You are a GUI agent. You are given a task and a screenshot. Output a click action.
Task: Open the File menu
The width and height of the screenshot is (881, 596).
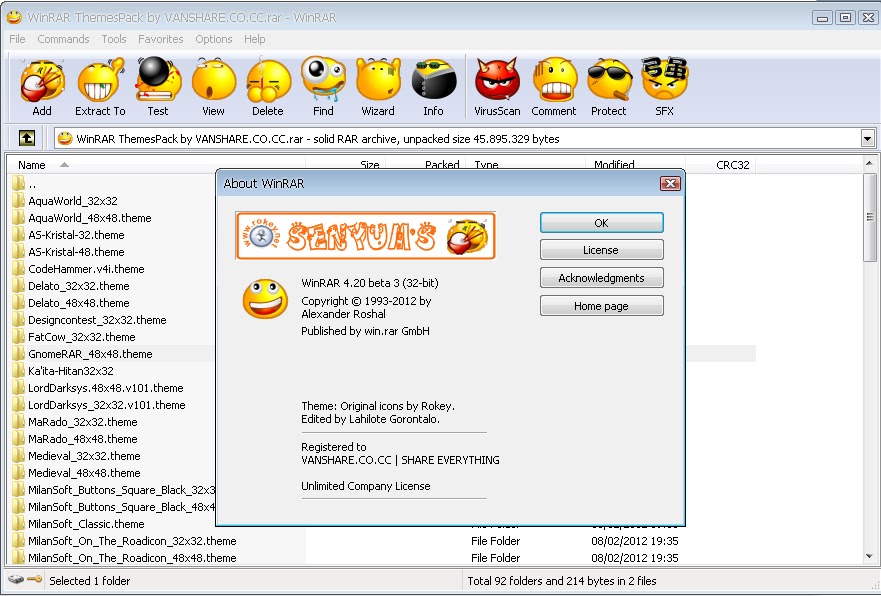17,39
